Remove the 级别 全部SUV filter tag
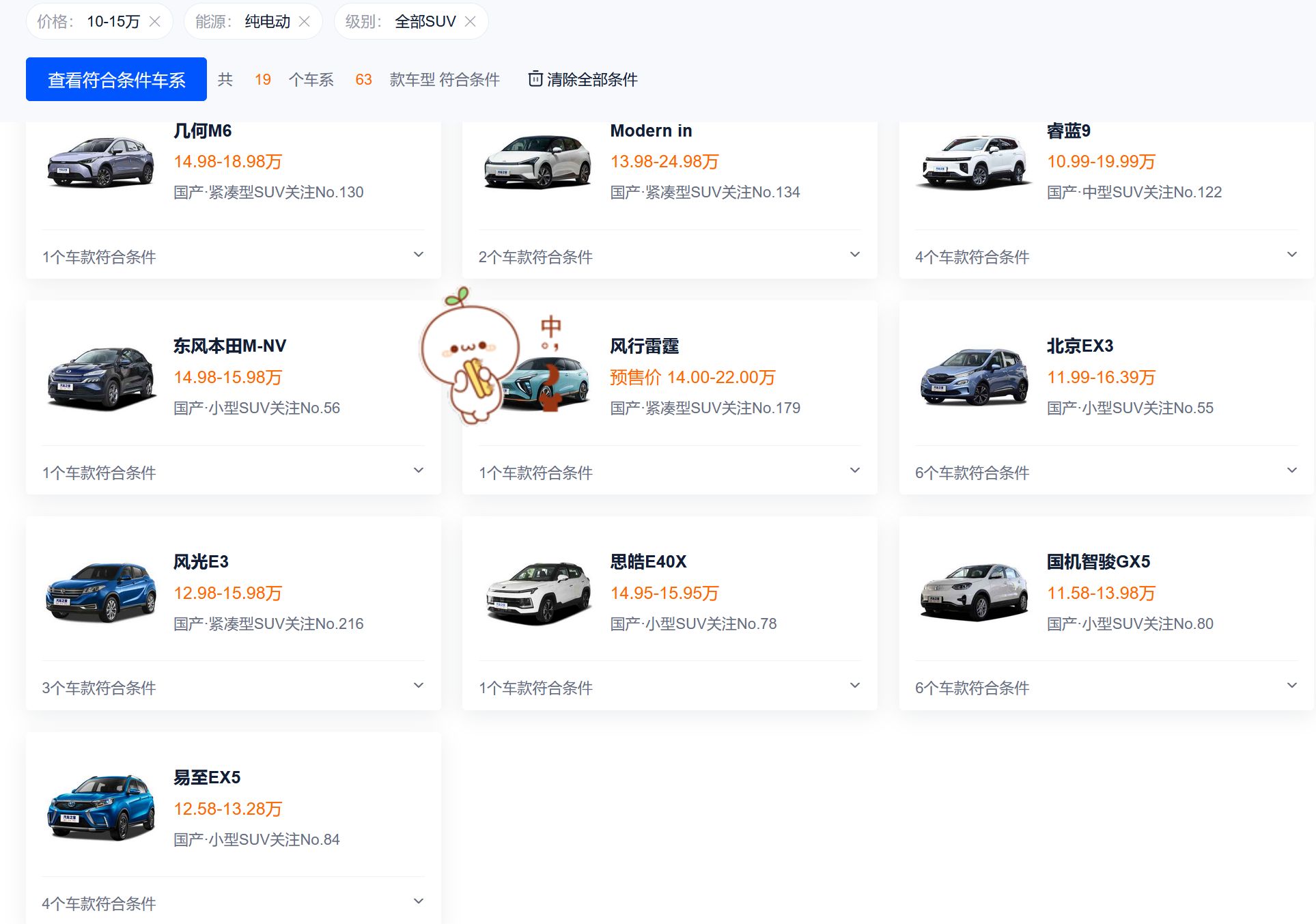1316x924 pixels. (471, 21)
